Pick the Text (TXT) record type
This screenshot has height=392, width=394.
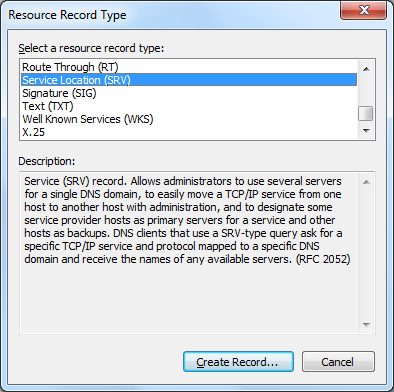189,106
